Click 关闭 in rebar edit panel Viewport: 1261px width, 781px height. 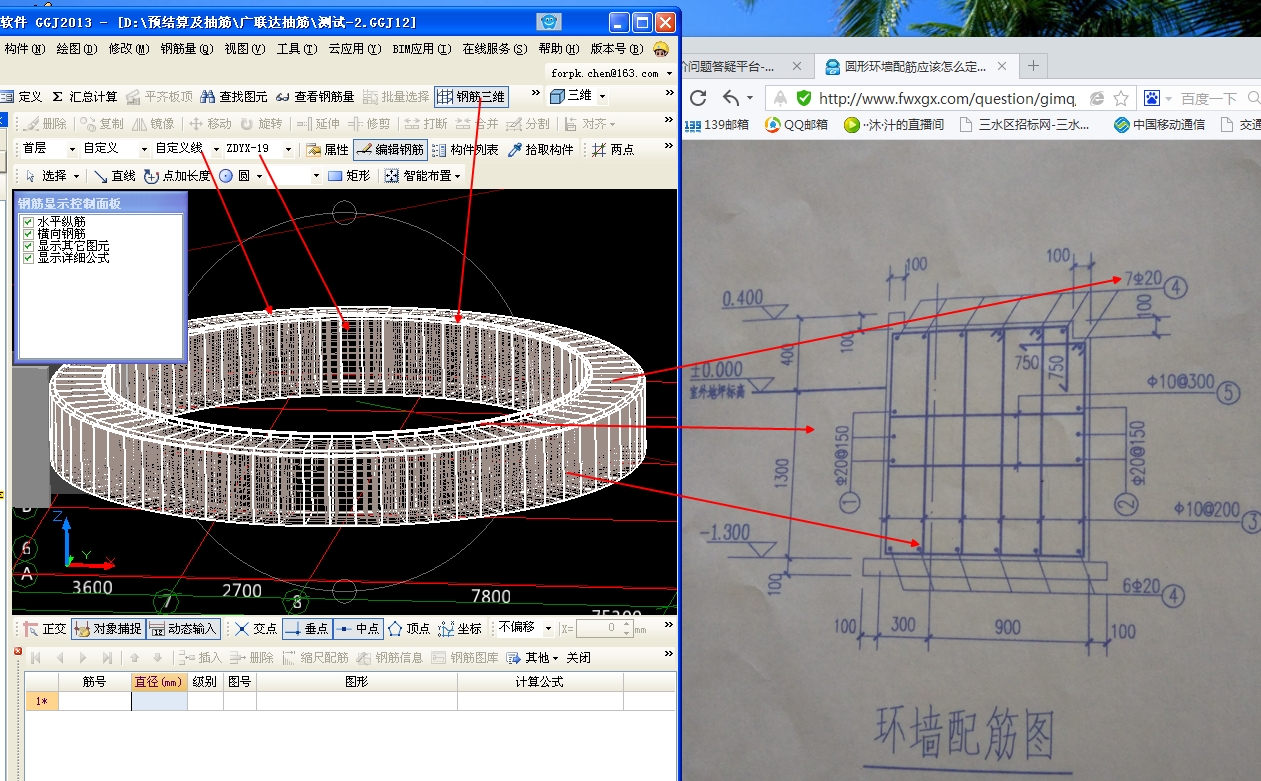[x=578, y=657]
